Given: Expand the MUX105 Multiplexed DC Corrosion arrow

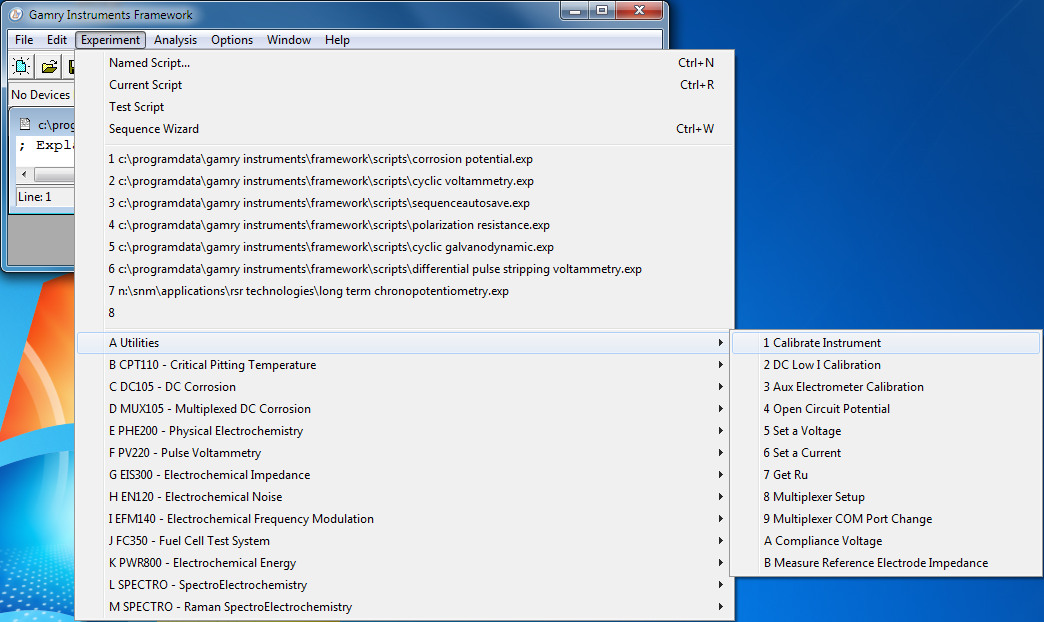Looking at the screenshot, I should (720, 409).
